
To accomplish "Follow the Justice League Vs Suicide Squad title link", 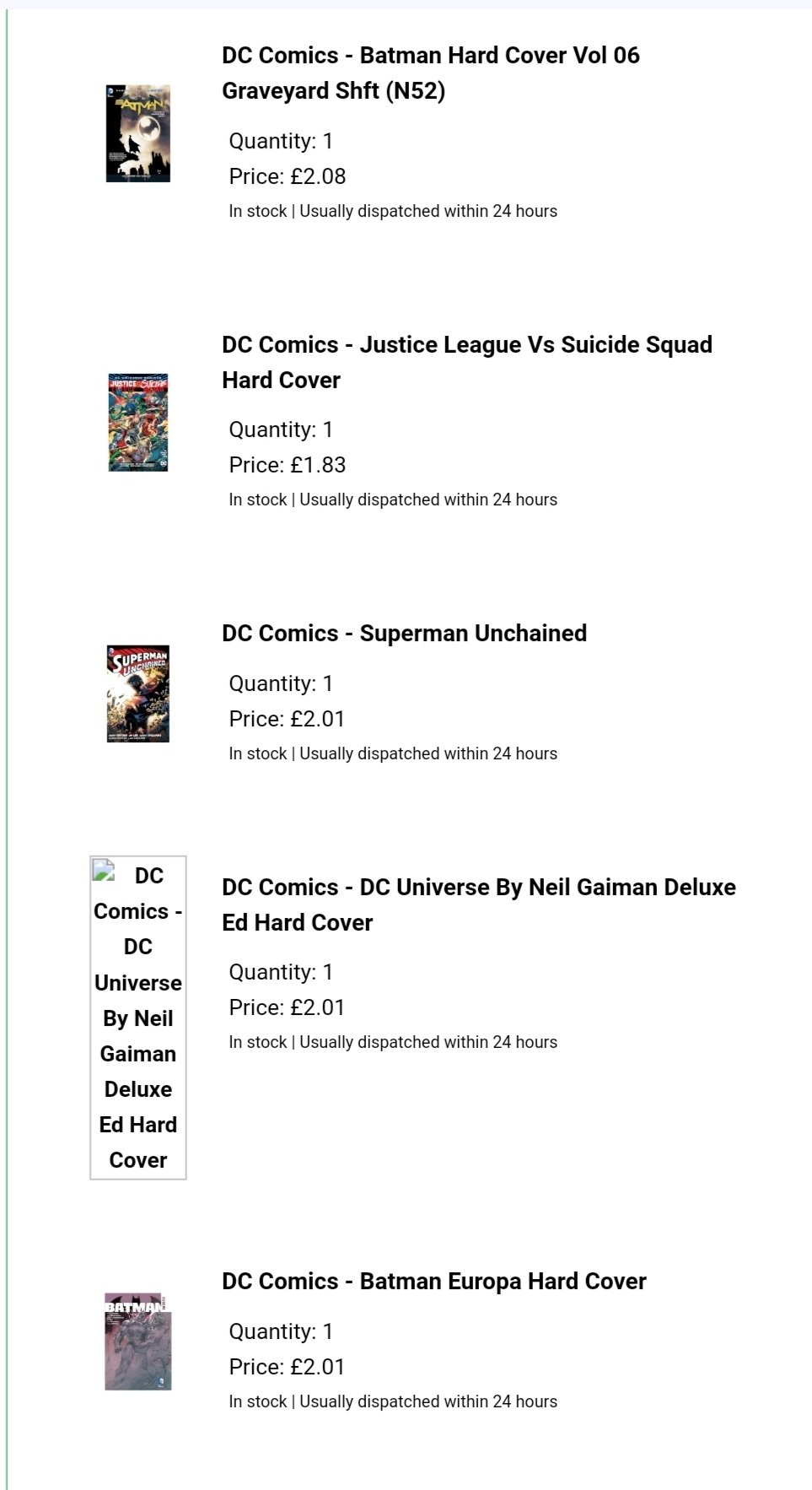I will pos(467,362).
